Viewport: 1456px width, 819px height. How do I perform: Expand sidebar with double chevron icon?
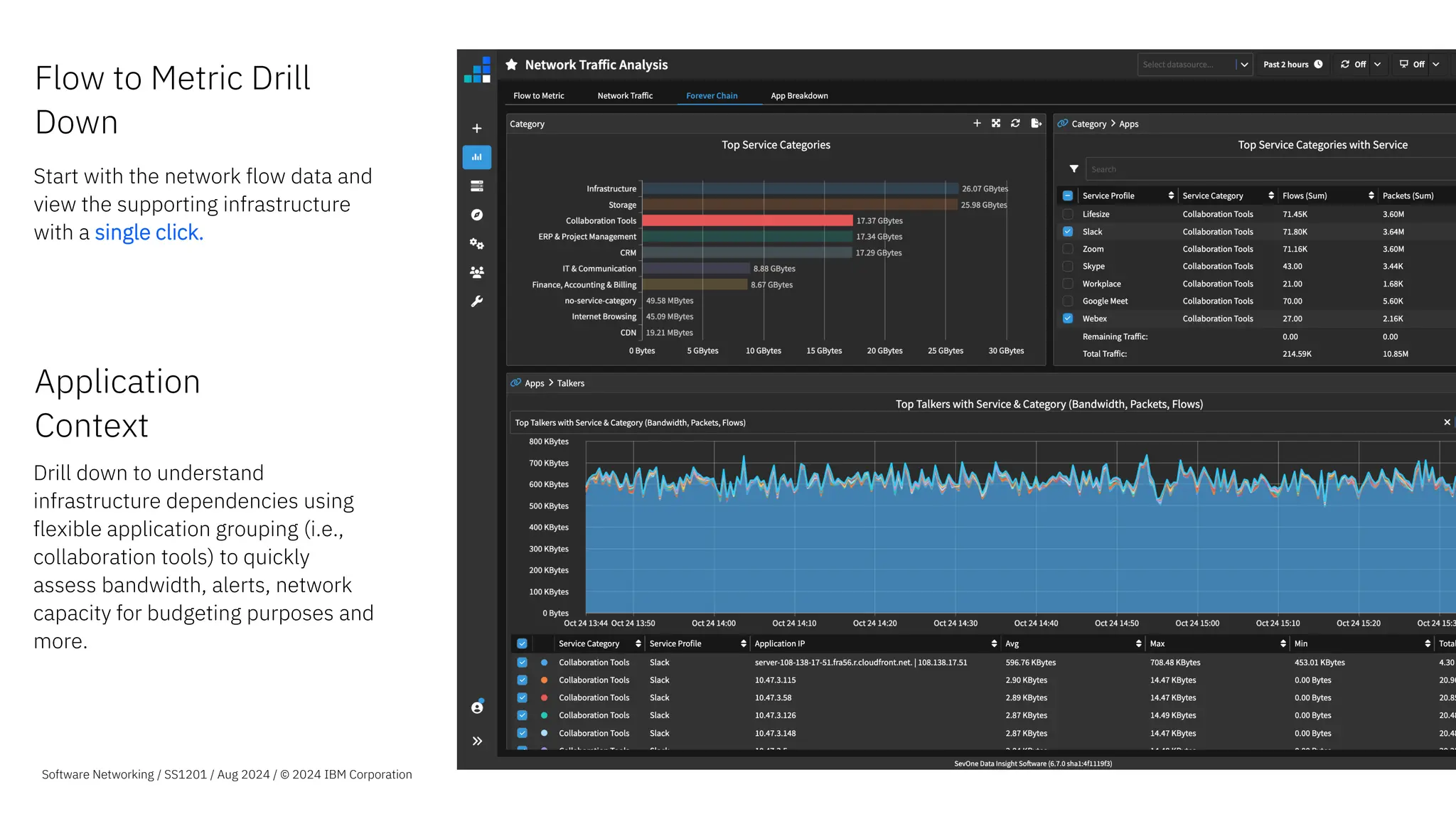pos(477,741)
